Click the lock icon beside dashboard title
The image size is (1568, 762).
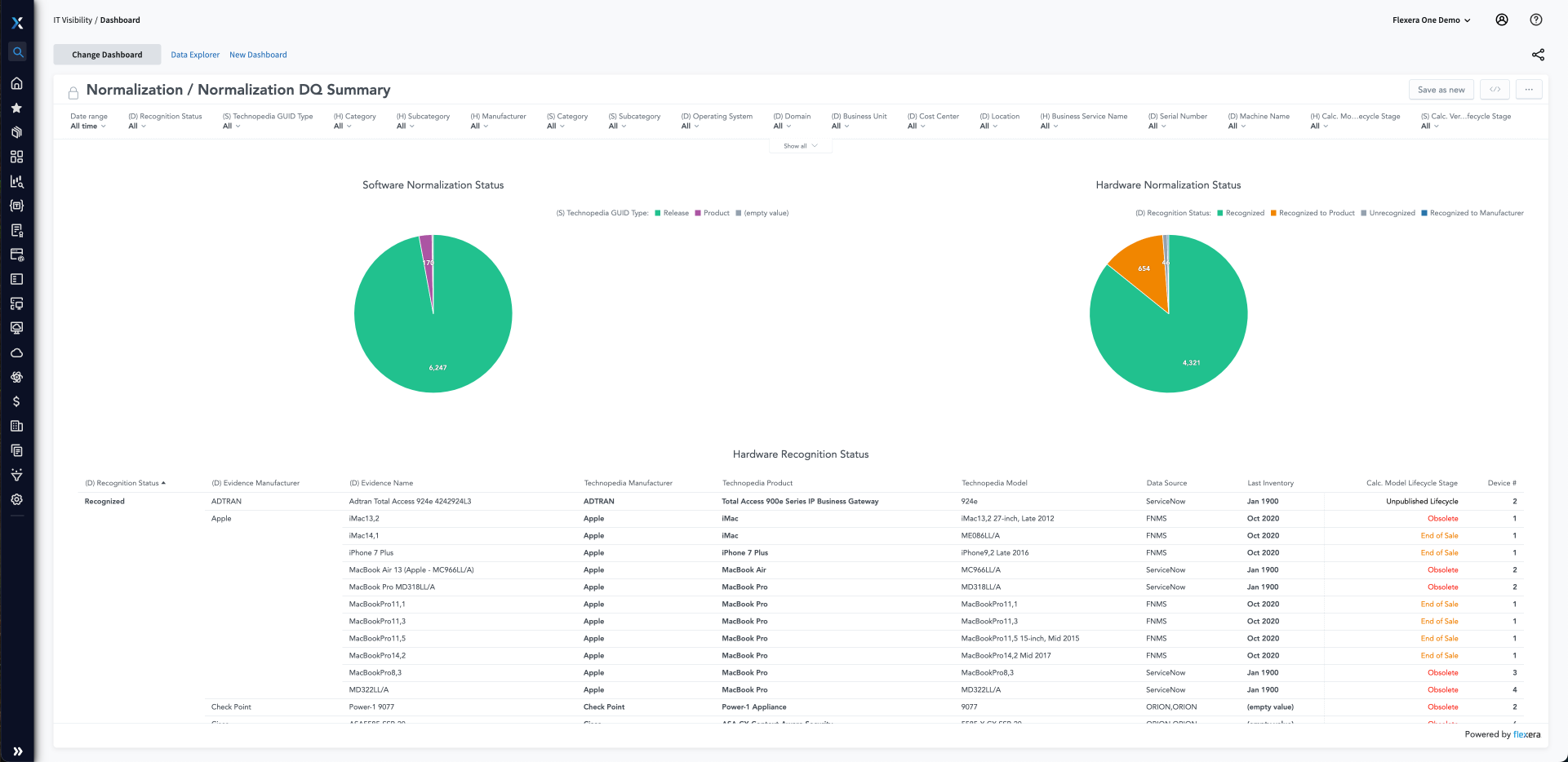pyautogui.click(x=73, y=92)
